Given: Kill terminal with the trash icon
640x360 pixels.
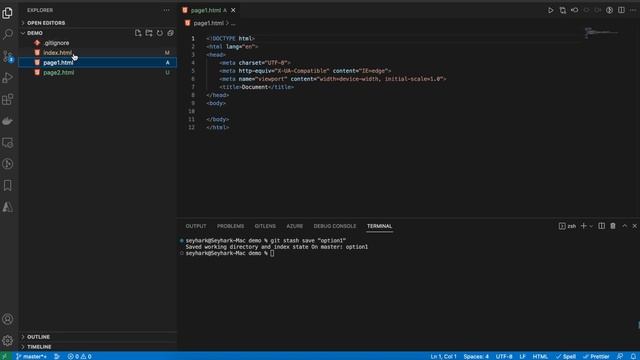Looking at the screenshot, I should [x=613, y=226].
